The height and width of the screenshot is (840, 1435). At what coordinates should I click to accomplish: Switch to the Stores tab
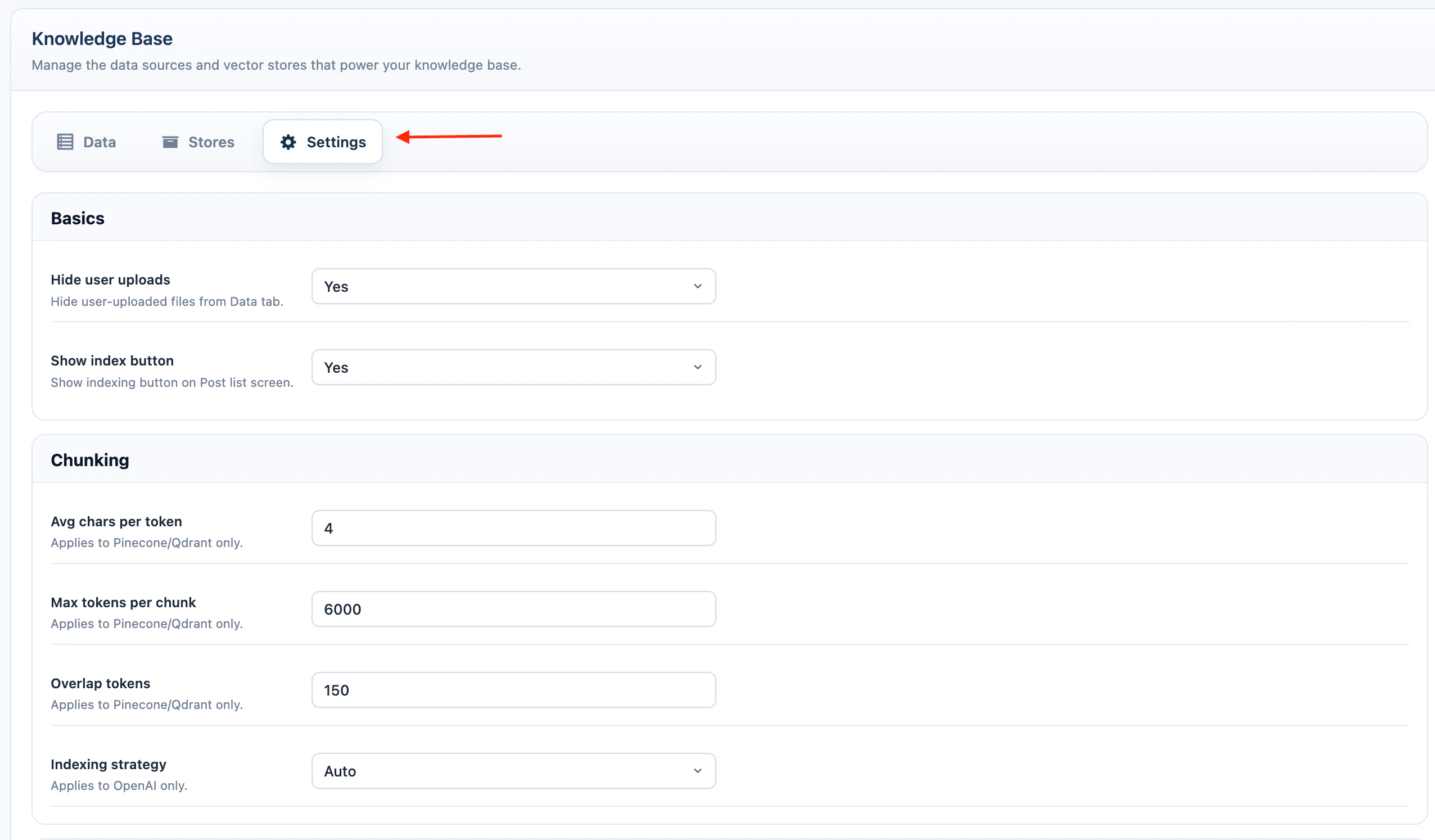click(198, 142)
